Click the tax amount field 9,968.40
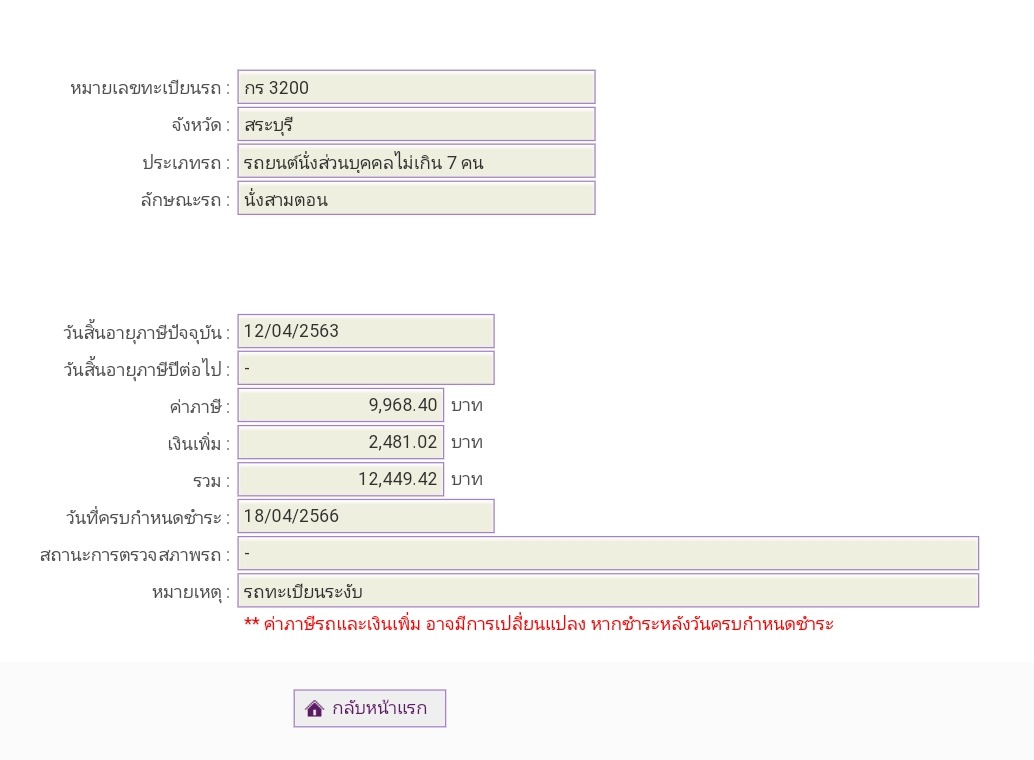The height and width of the screenshot is (760, 1034). click(x=341, y=405)
